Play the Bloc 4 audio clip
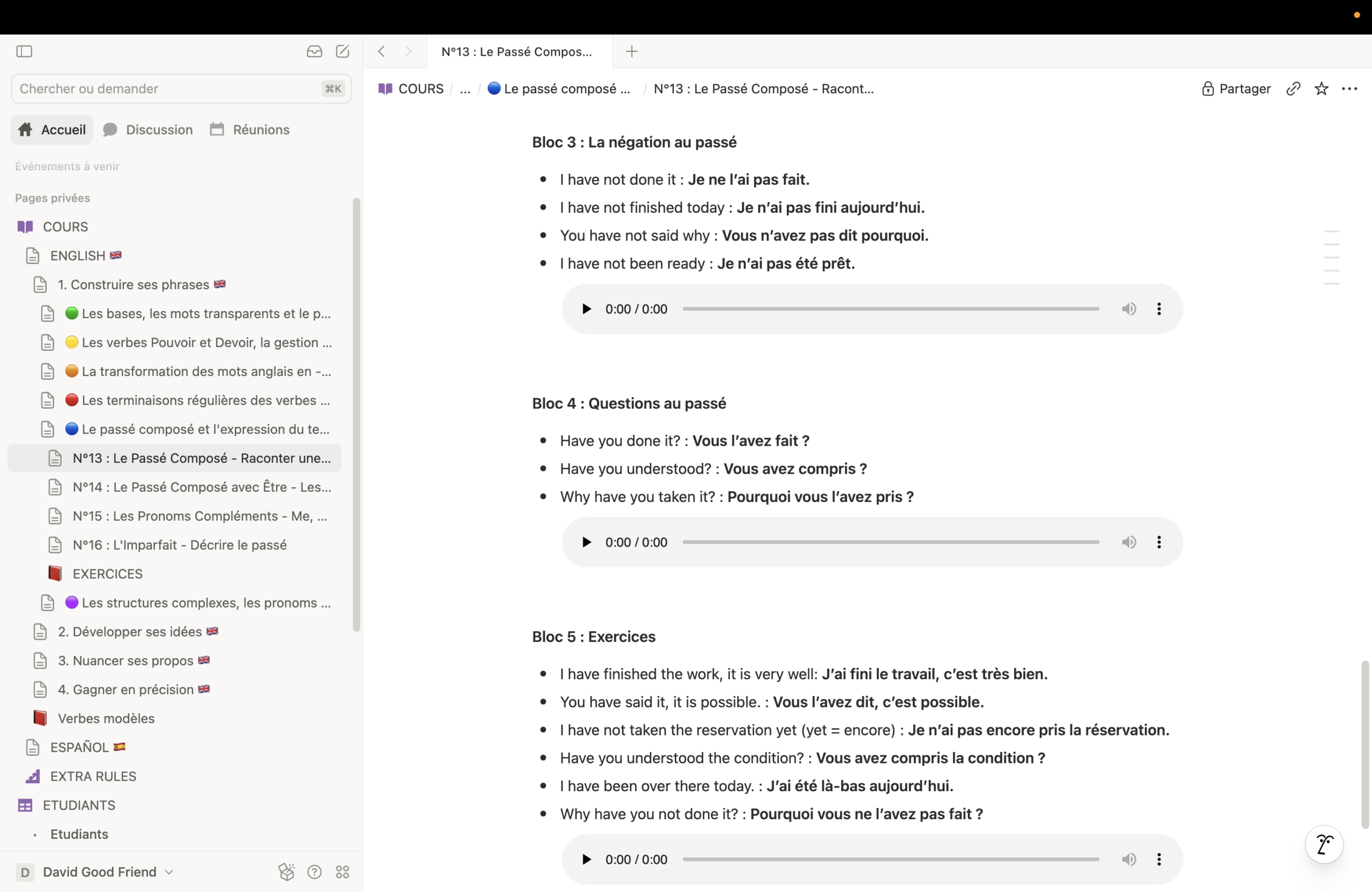Viewport: 1372px width, 892px height. click(x=586, y=542)
